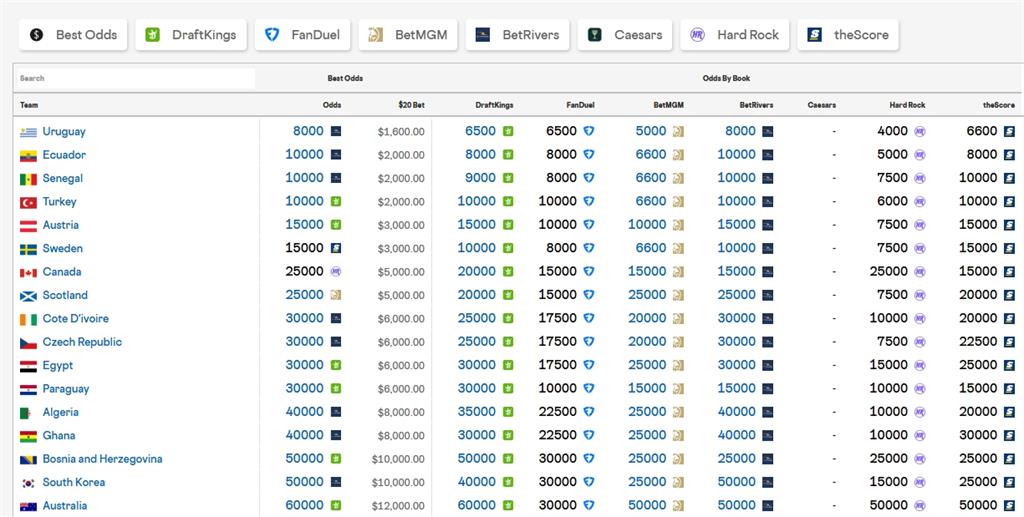Click the Scotland flag icon
The image size is (1024, 517).
point(28,296)
